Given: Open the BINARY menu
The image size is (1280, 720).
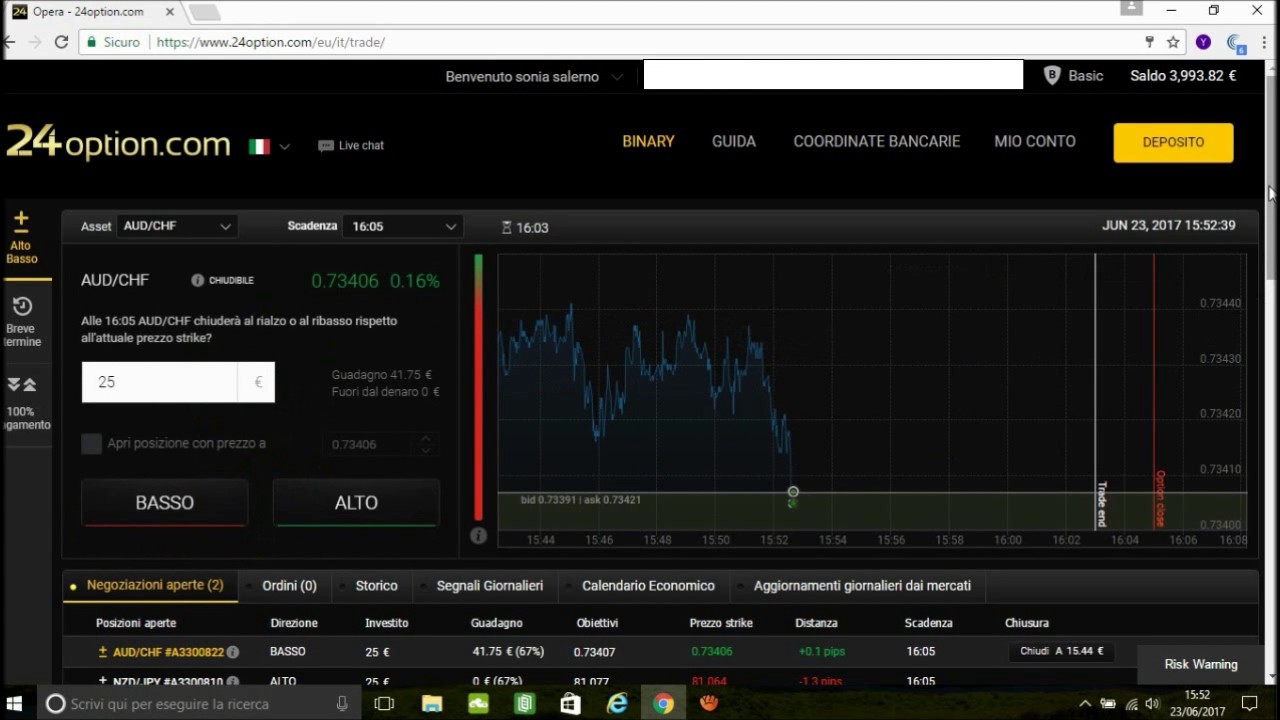Looking at the screenshot, I should click(x=648, y=141).
